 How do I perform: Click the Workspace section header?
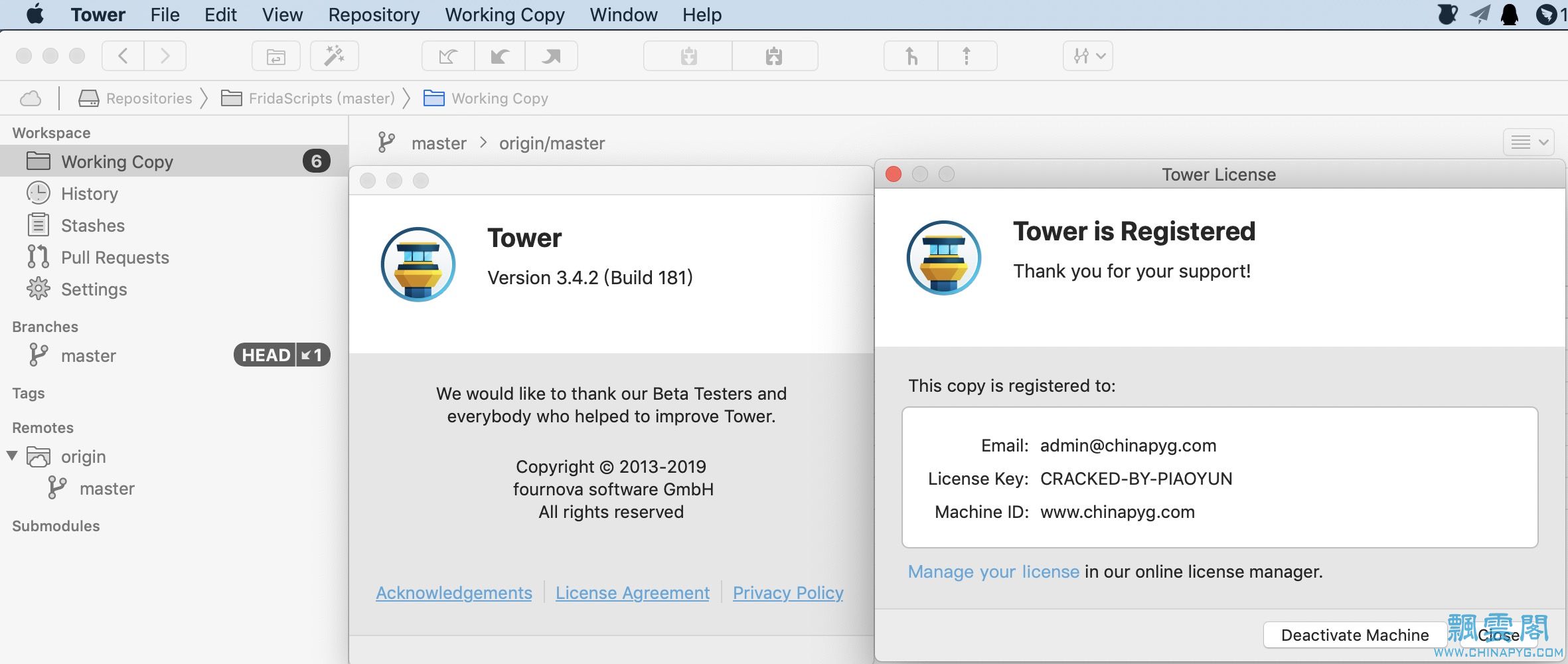tap(51, 133)
